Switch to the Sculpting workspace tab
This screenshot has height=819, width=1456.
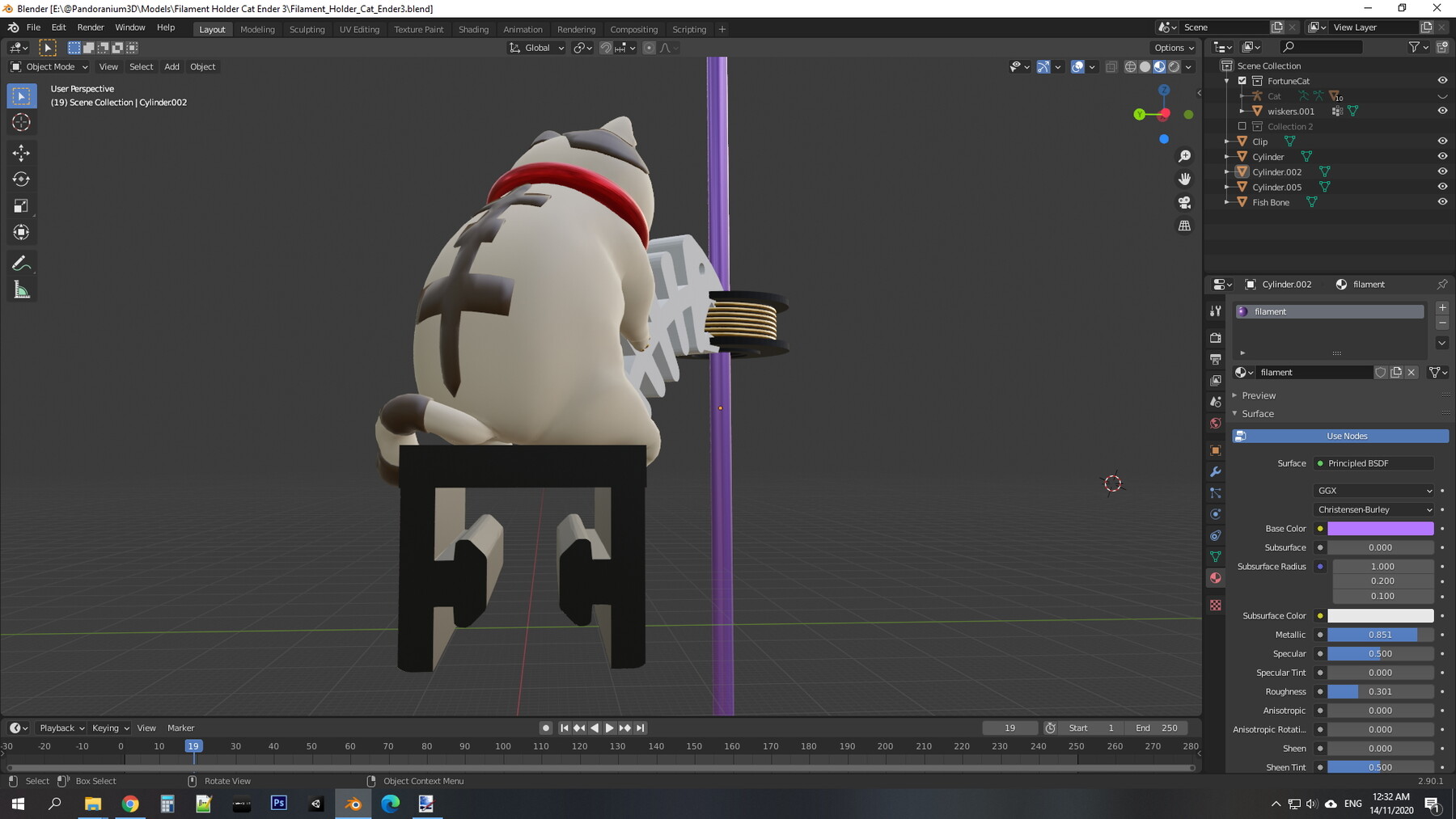pos(307,29)
